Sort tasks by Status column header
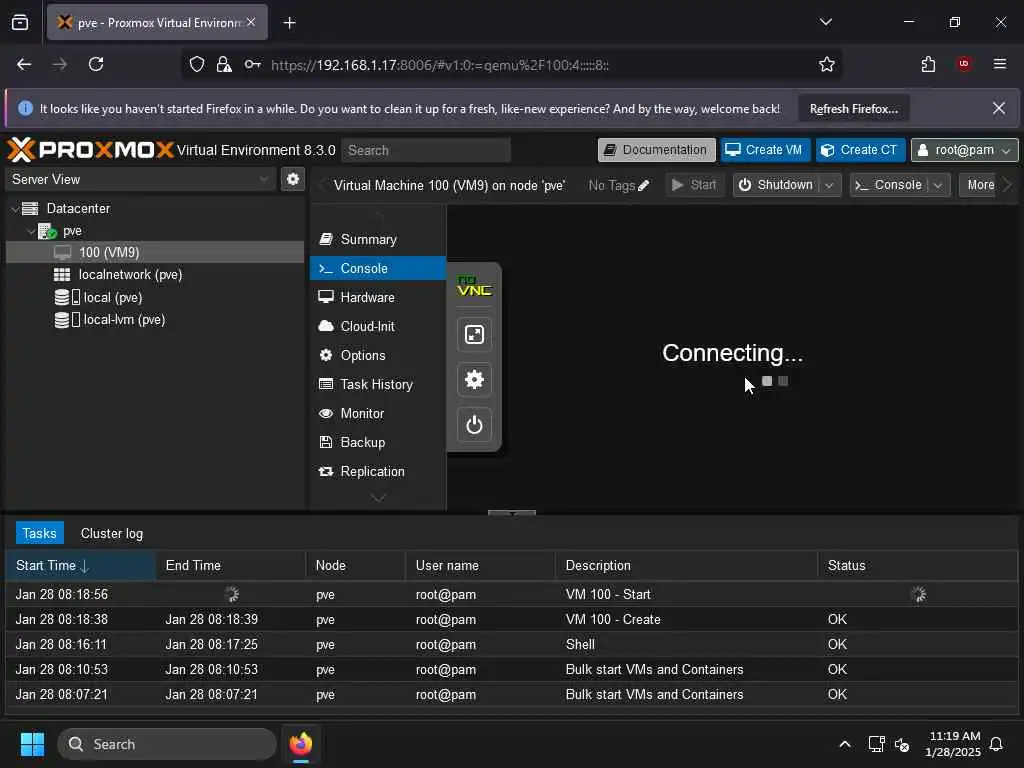 pyautogui.click(x=917, y=566)
